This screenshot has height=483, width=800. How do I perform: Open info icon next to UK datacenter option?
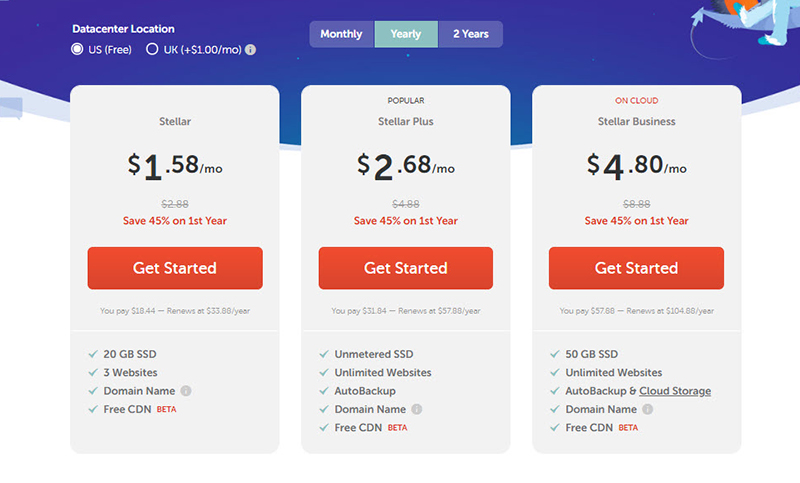click(251, 49)
